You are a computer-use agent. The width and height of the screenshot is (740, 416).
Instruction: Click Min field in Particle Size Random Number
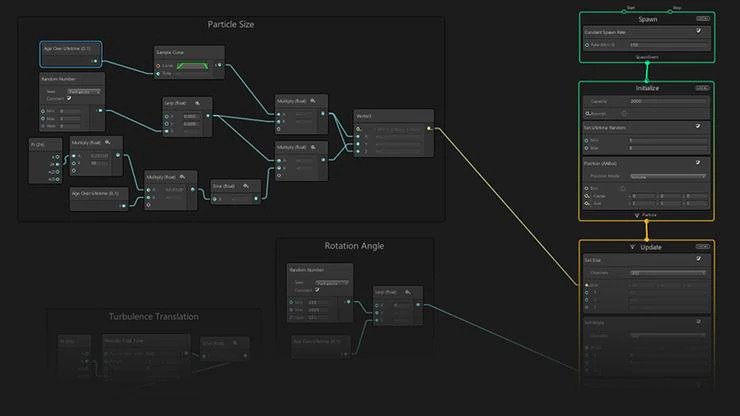point(70,111)
